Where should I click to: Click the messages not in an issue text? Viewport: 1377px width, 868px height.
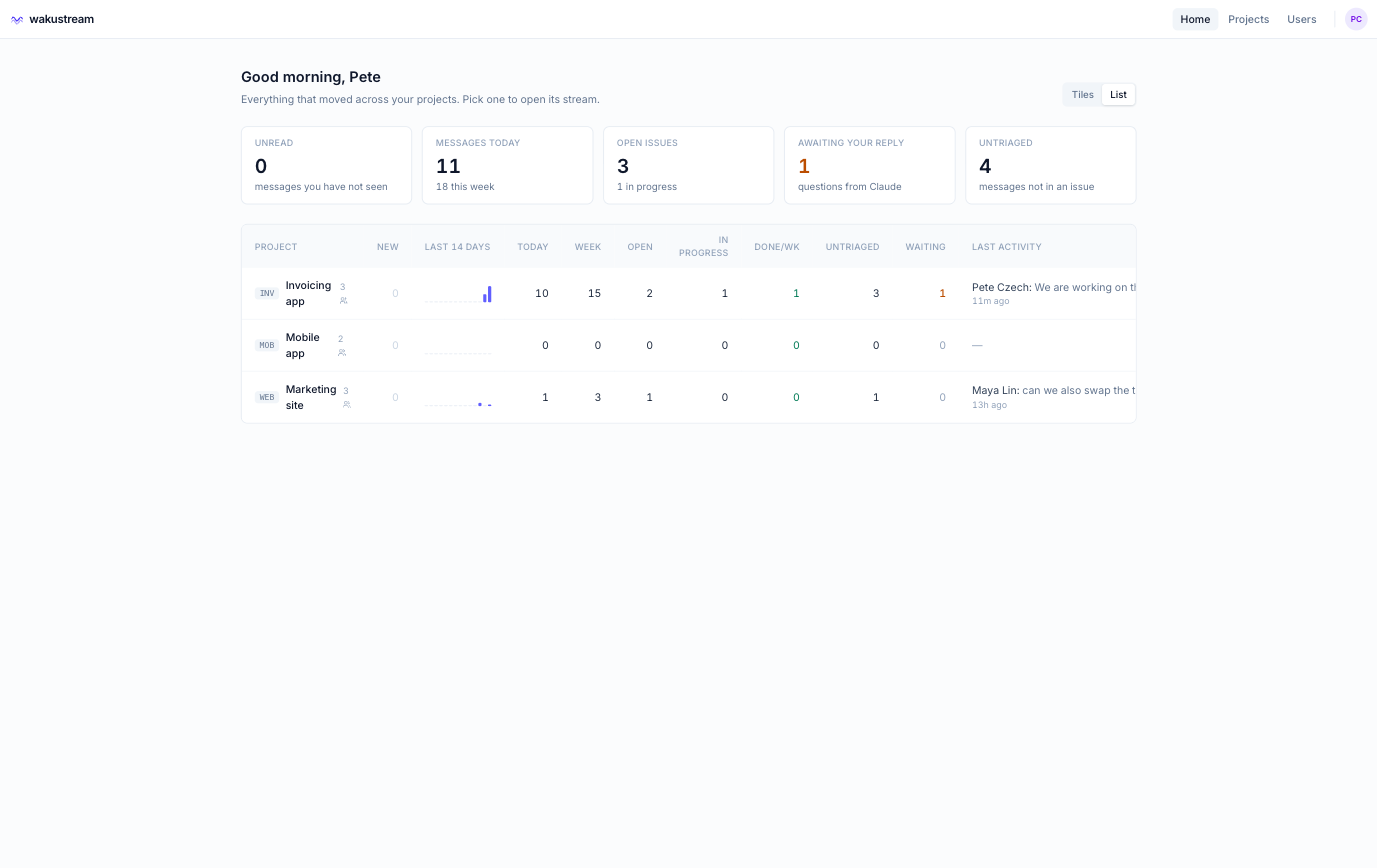coord(1035,187)
